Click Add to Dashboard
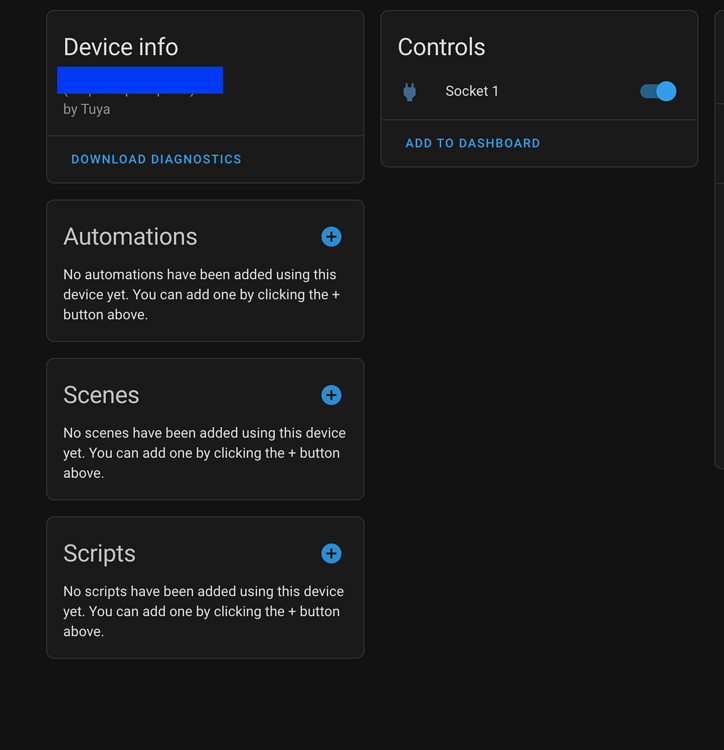Viewport: 724px width, 750px height. (472, 143)
